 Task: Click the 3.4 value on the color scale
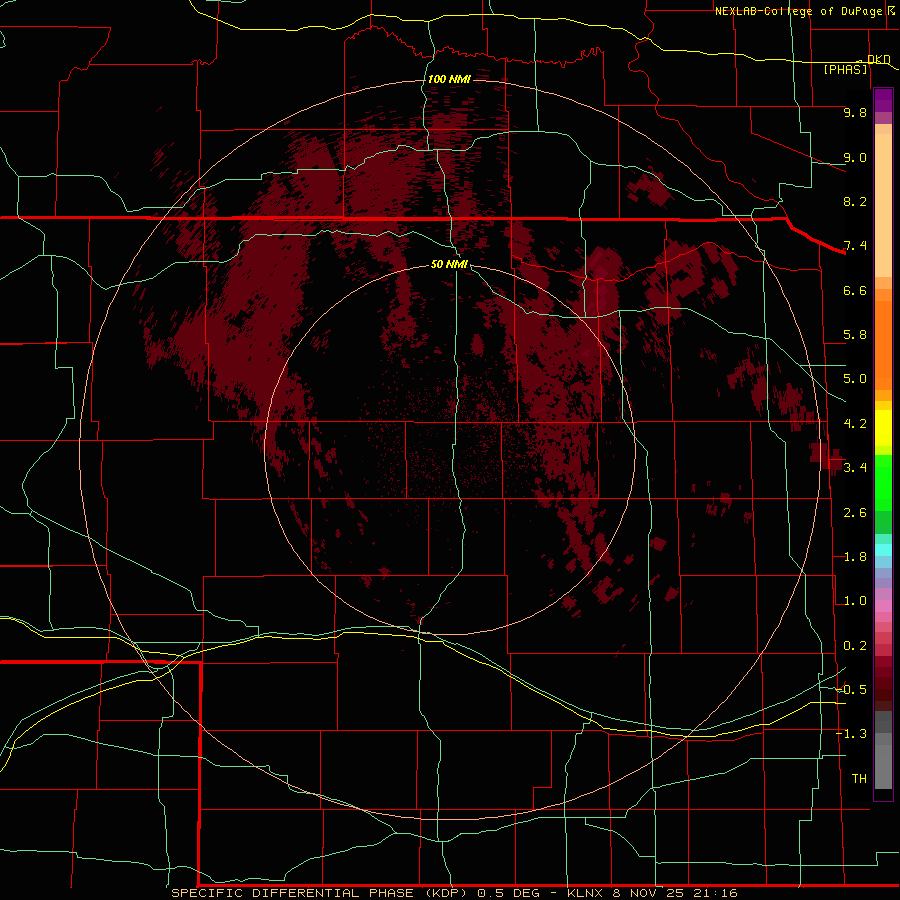pyautogui.click(x=855, y=468)
